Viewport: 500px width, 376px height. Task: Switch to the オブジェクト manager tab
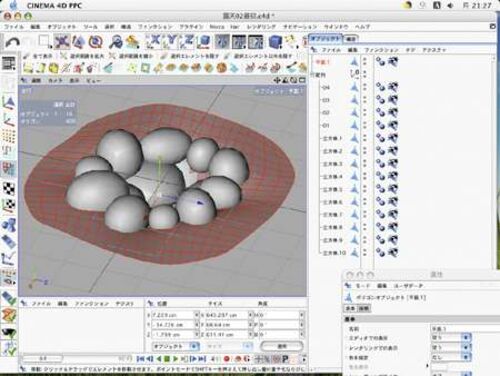pyautogui.click(x=325, y=39)
